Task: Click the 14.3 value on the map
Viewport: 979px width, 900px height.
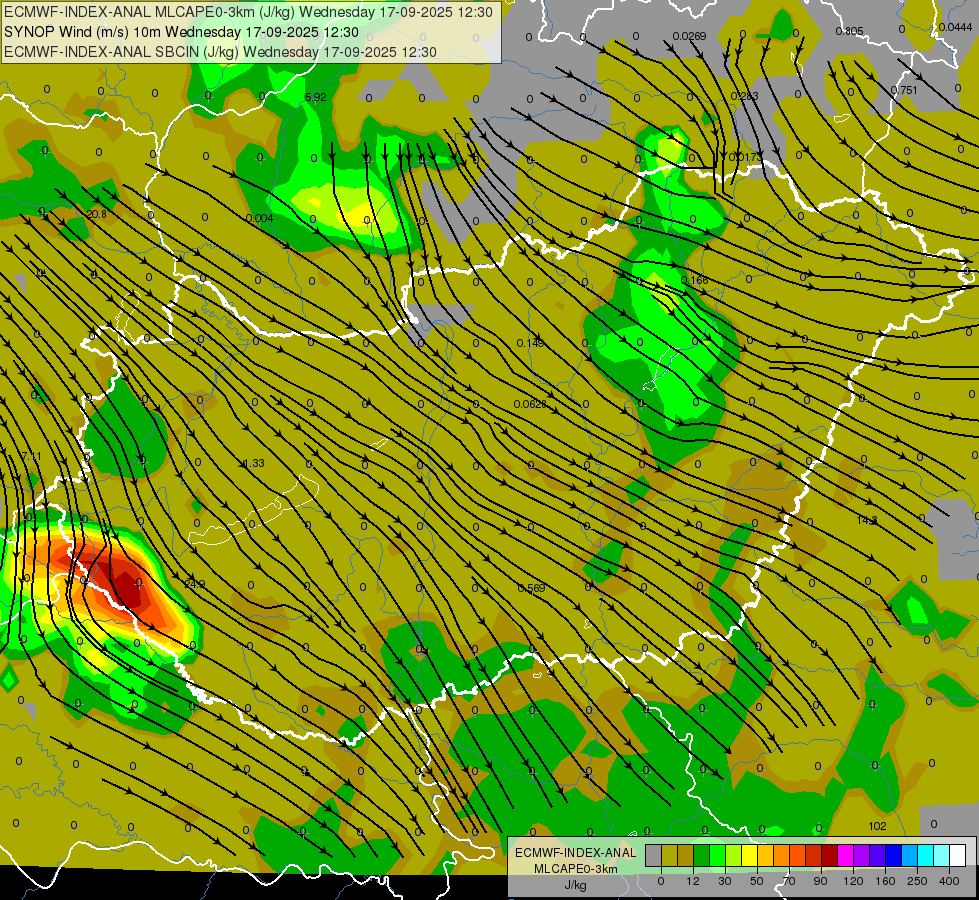Action: click(x=867, y=520)
